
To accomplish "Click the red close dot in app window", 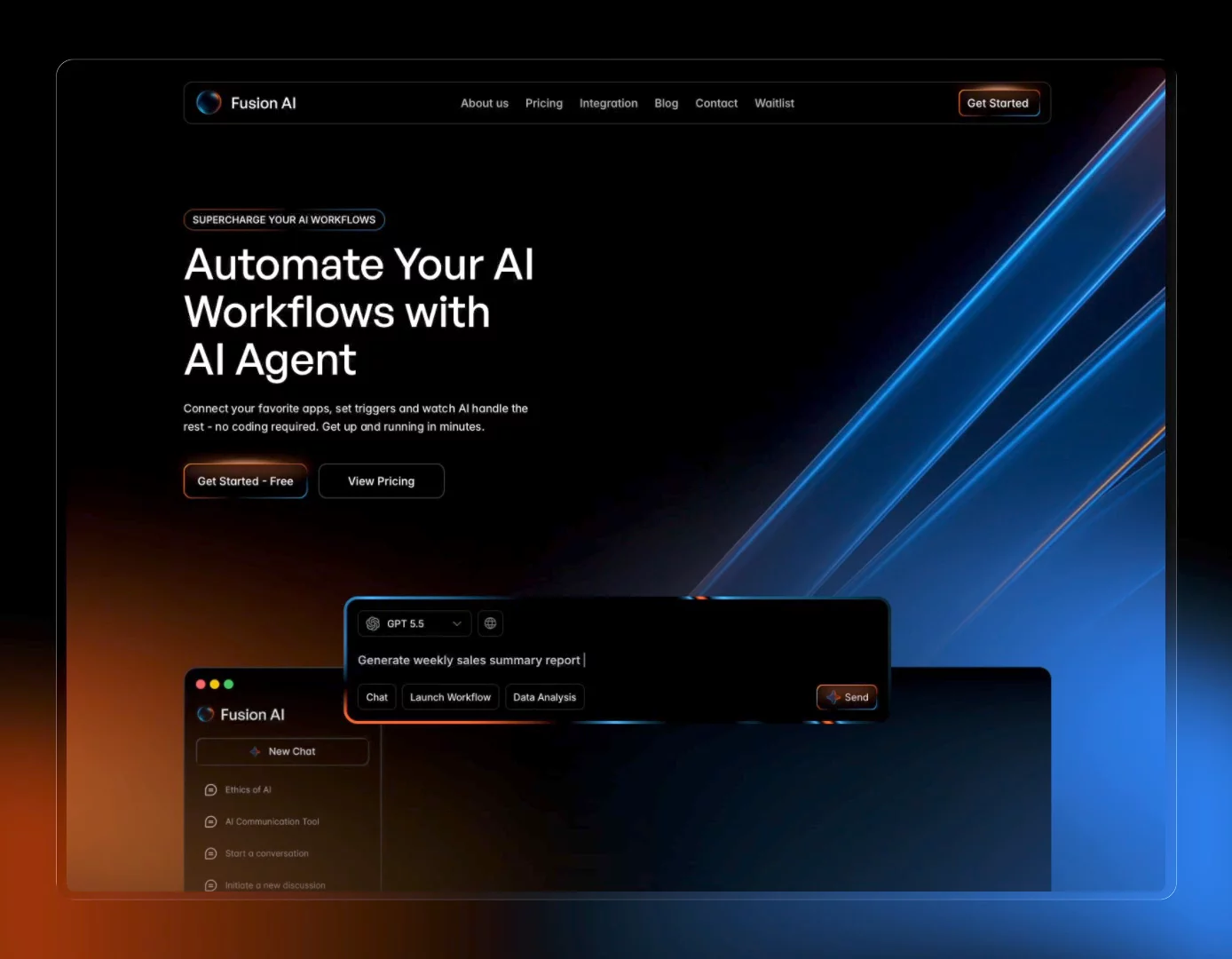I will pyautogui.click(x=201, y=684).
